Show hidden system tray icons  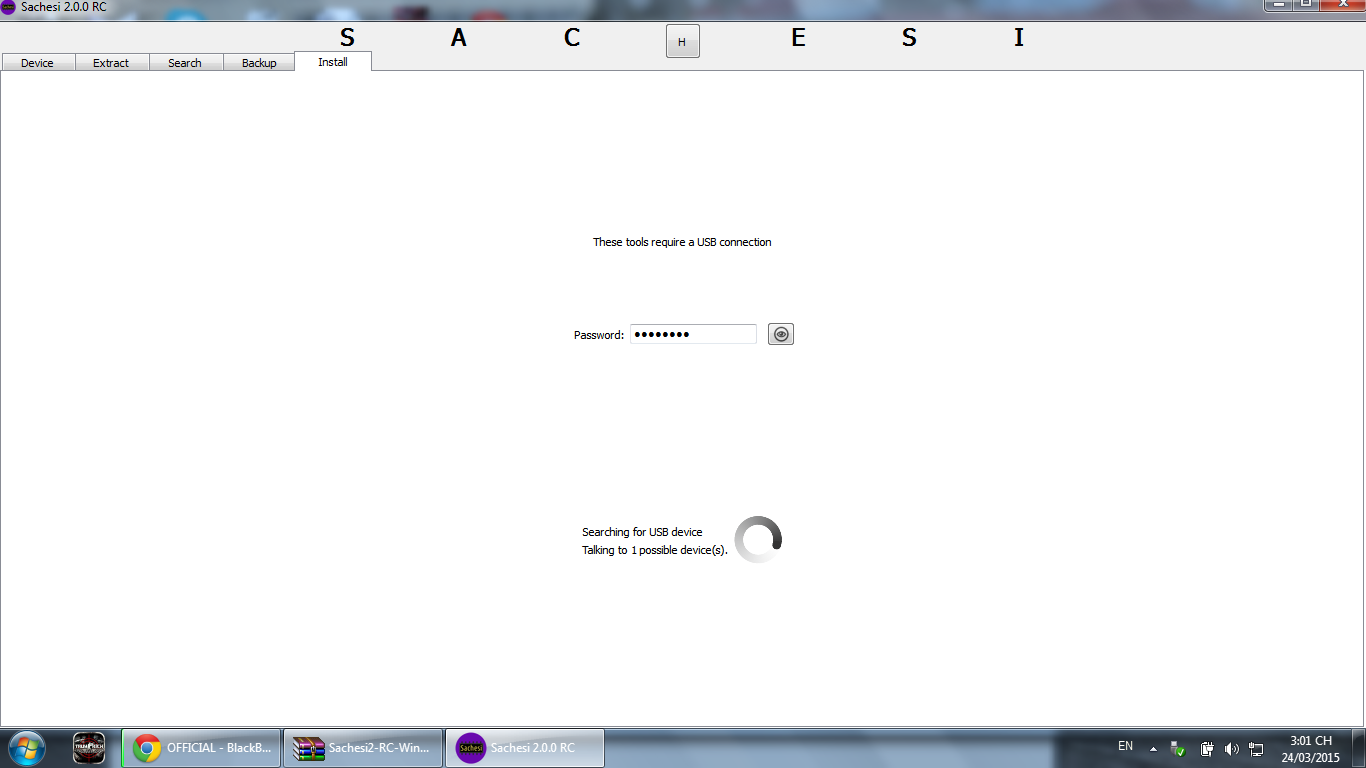click(x=1153, y=748)
